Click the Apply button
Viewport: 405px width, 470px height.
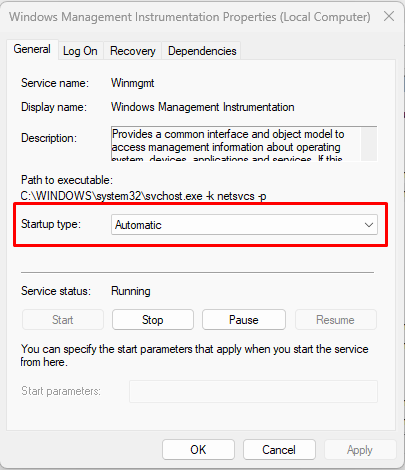[360, 450]
